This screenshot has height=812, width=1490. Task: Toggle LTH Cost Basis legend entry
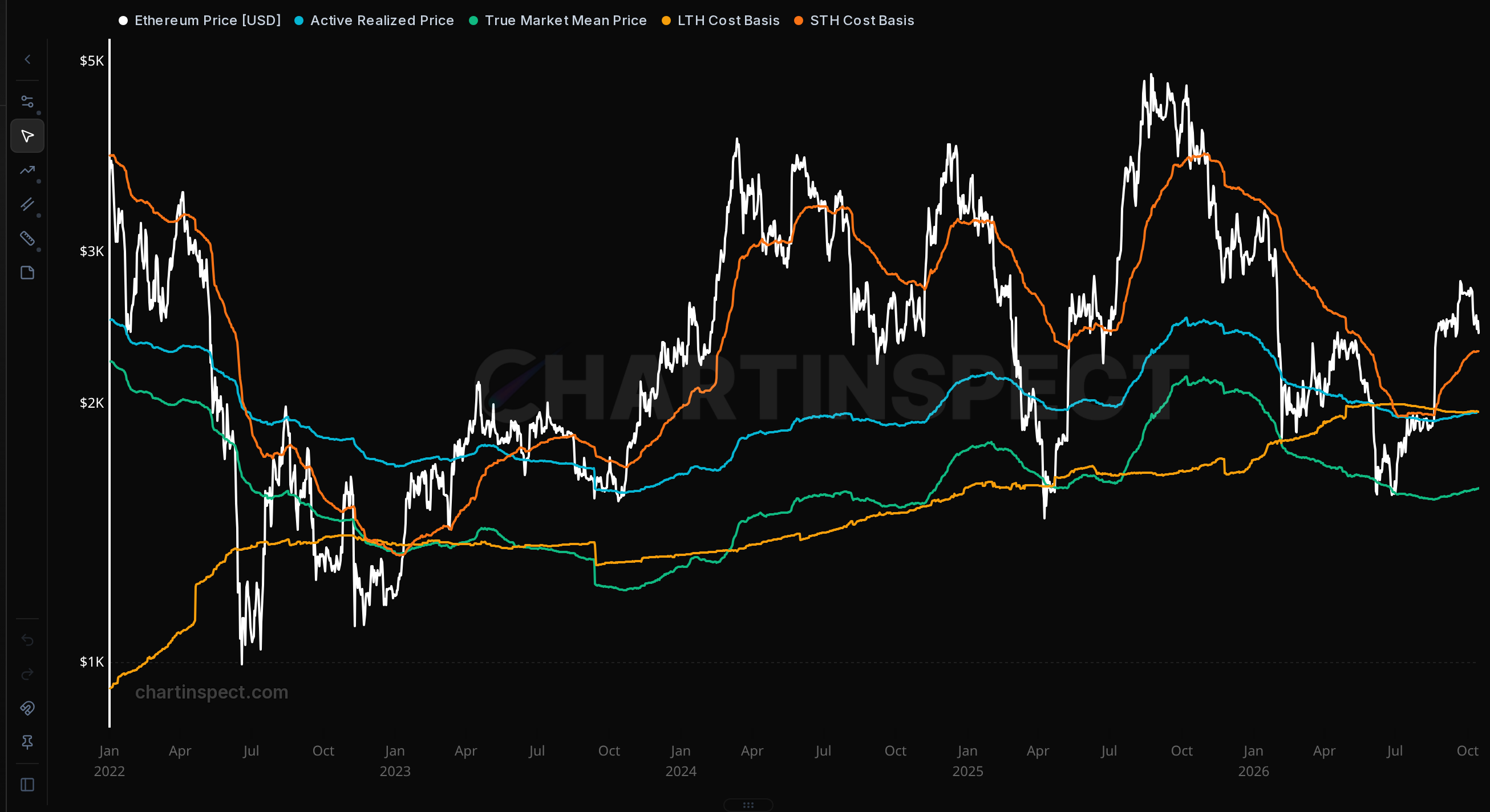pos(720,20)
